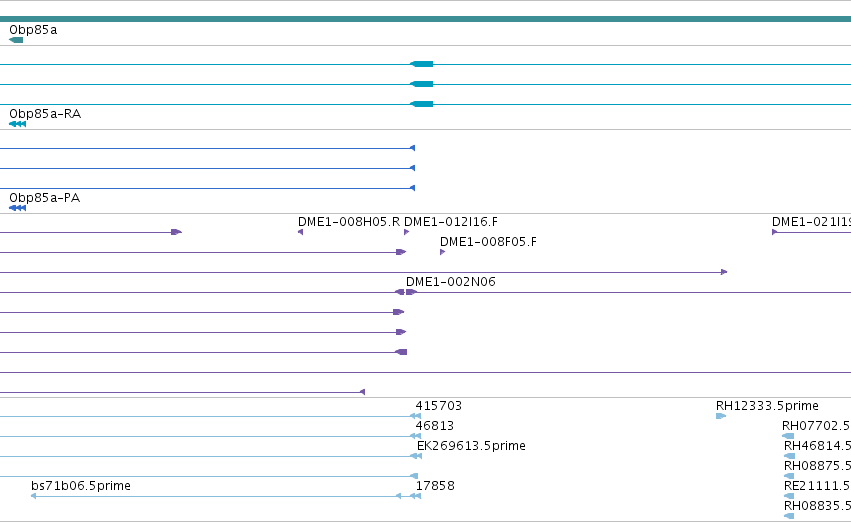Select the Obp85a gene feature label
851x522 pixels.
[33, 30]
